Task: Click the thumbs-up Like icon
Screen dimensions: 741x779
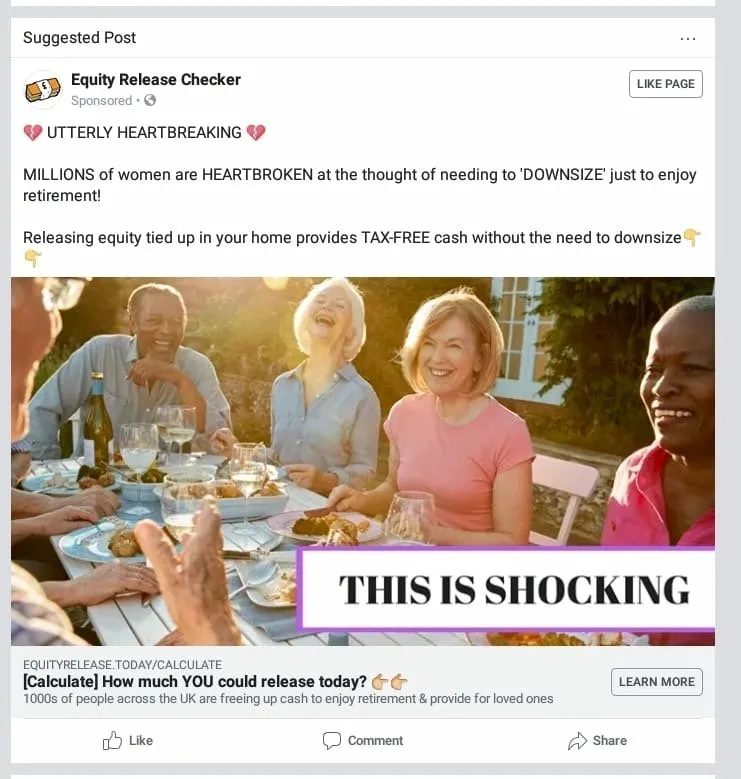Action: [112, 741]
